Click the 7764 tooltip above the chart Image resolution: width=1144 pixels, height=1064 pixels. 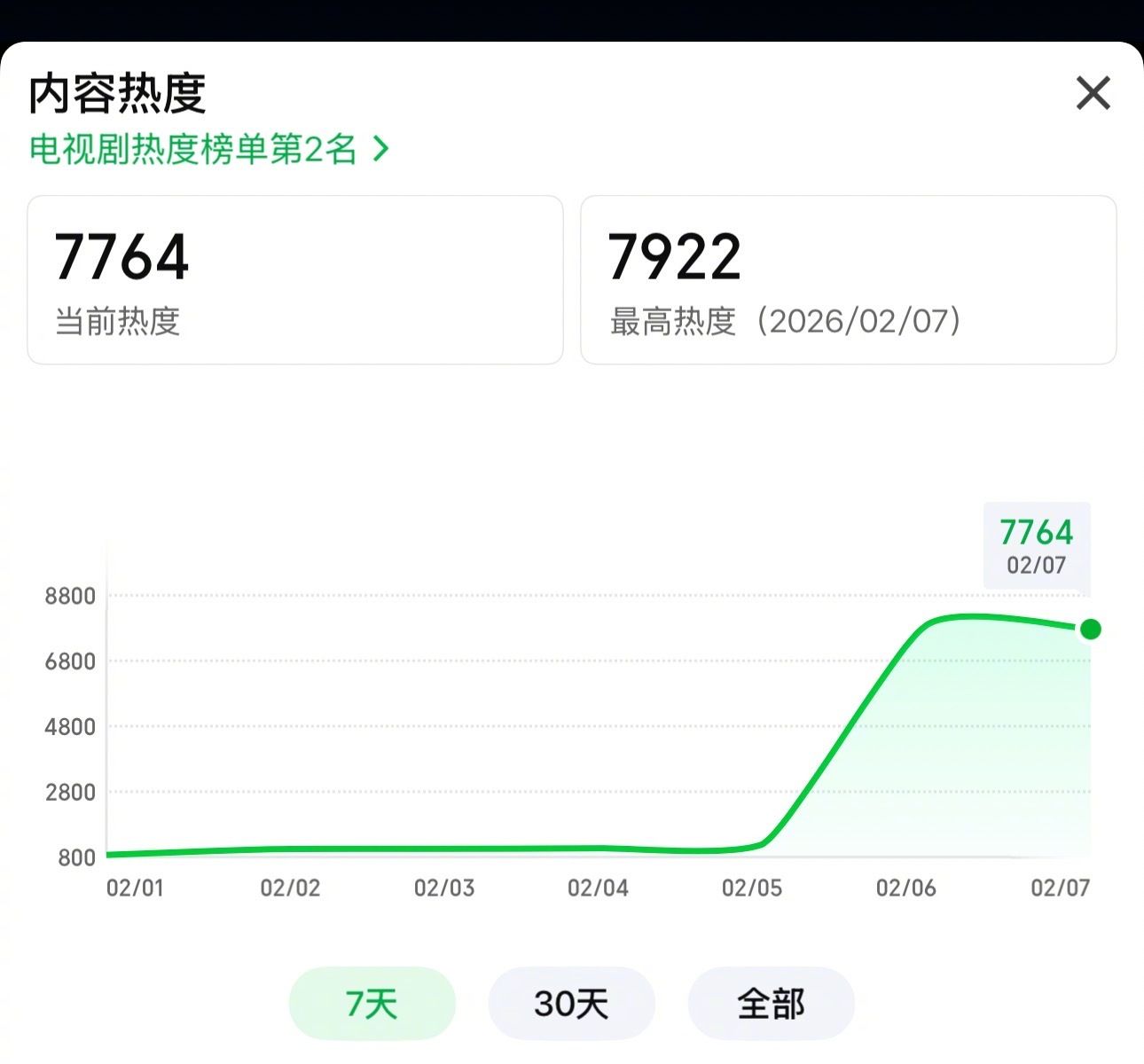[x=1035, y=532]
